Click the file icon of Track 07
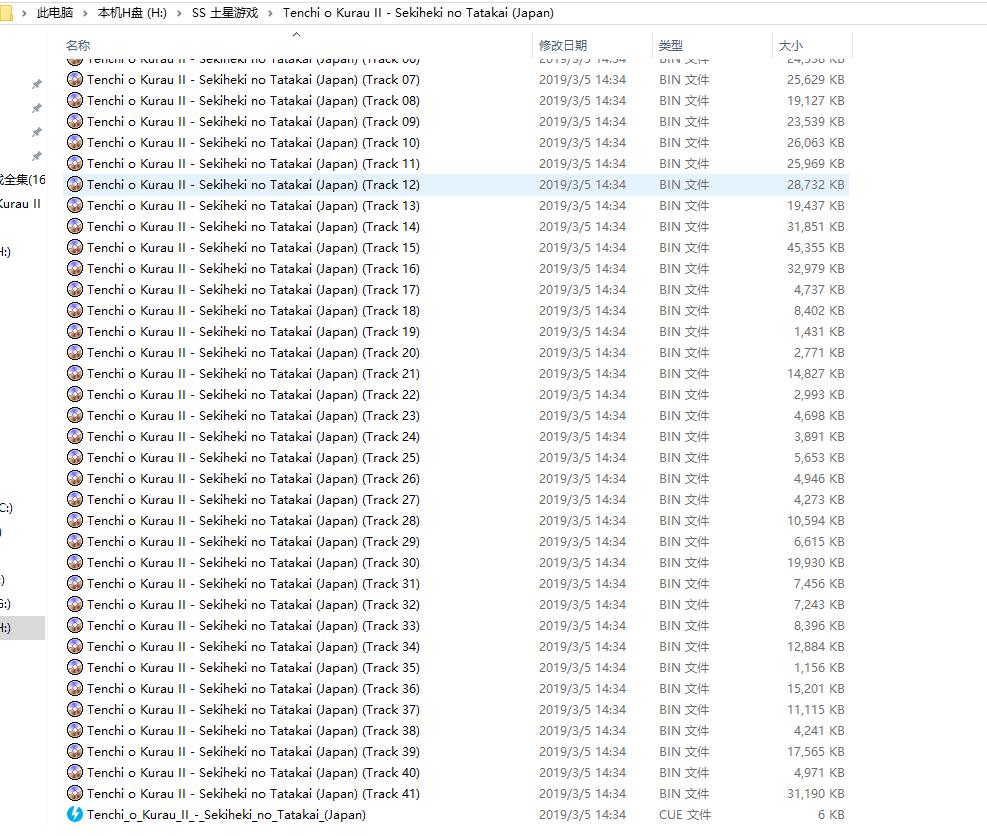 pyautogui.click(x=75, y=79)
